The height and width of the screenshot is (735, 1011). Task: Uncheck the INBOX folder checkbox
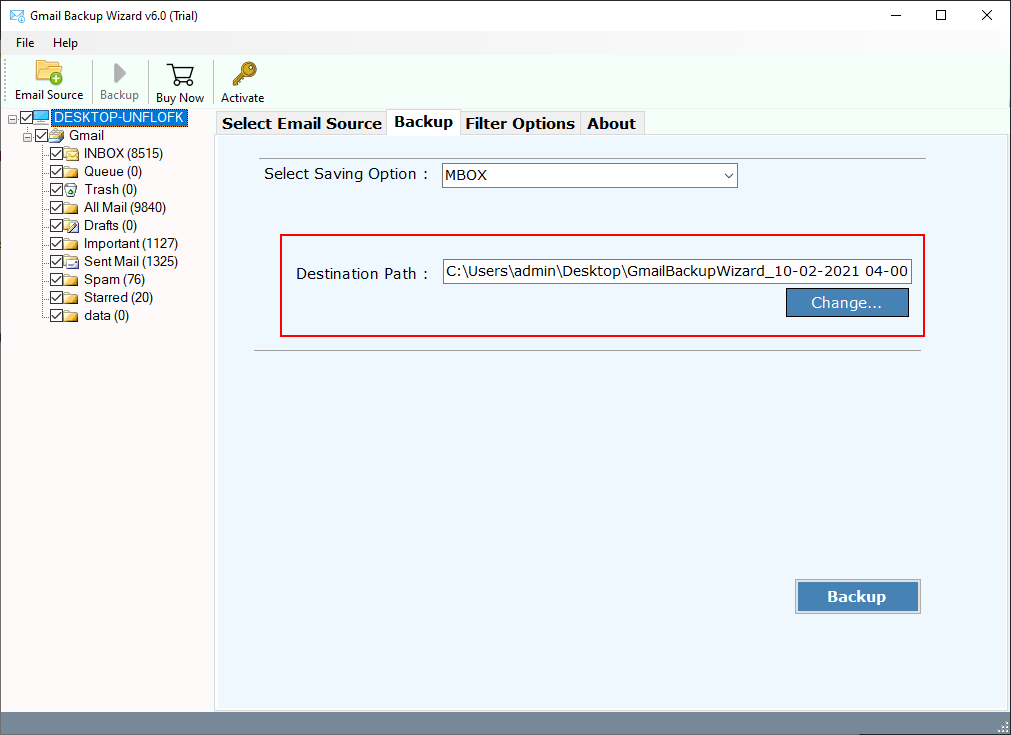pos(57,153)
